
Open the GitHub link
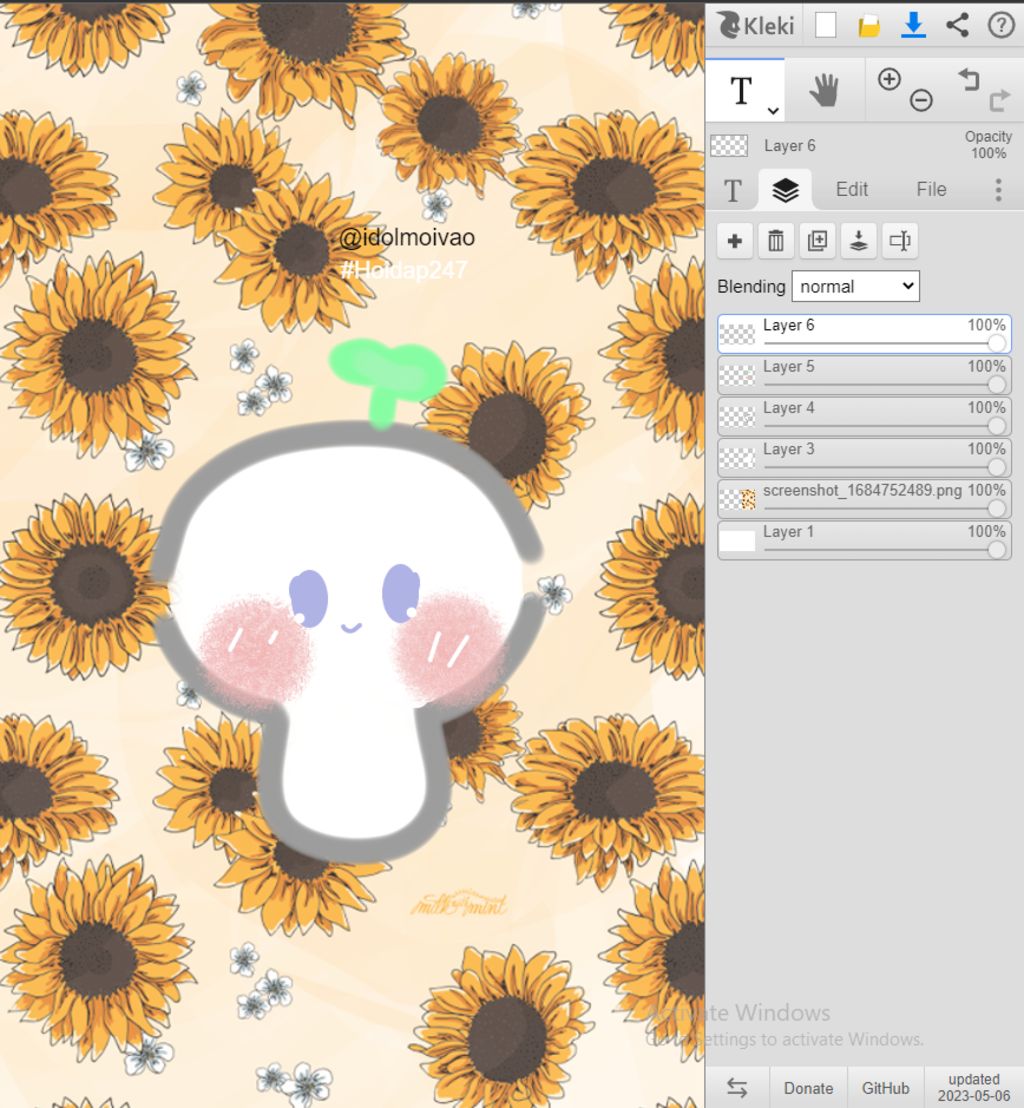point(885,1088)
